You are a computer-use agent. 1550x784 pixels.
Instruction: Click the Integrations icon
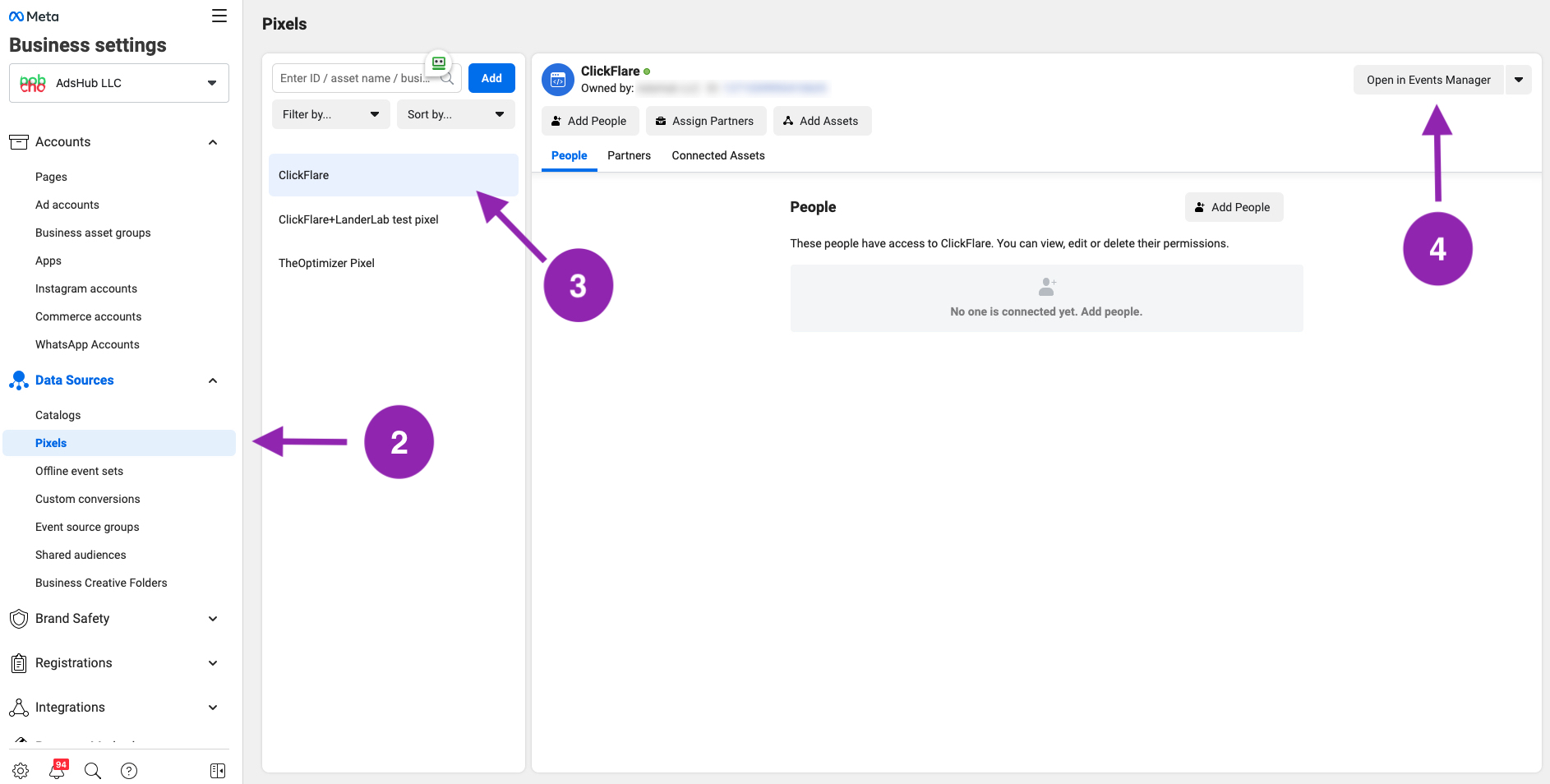[x=19, y=708]
